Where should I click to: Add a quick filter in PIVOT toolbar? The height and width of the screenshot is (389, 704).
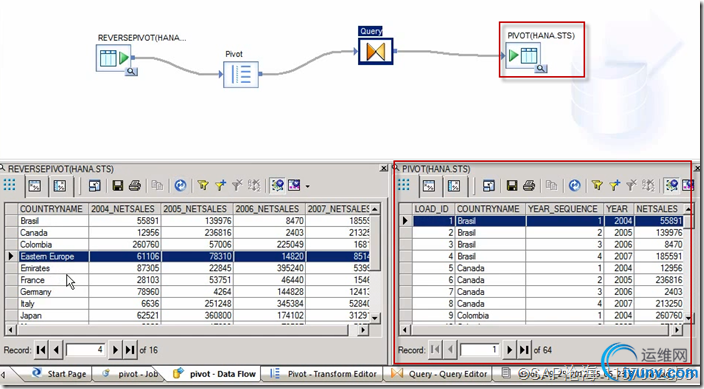pyautogui.click(x=614, y=186)
